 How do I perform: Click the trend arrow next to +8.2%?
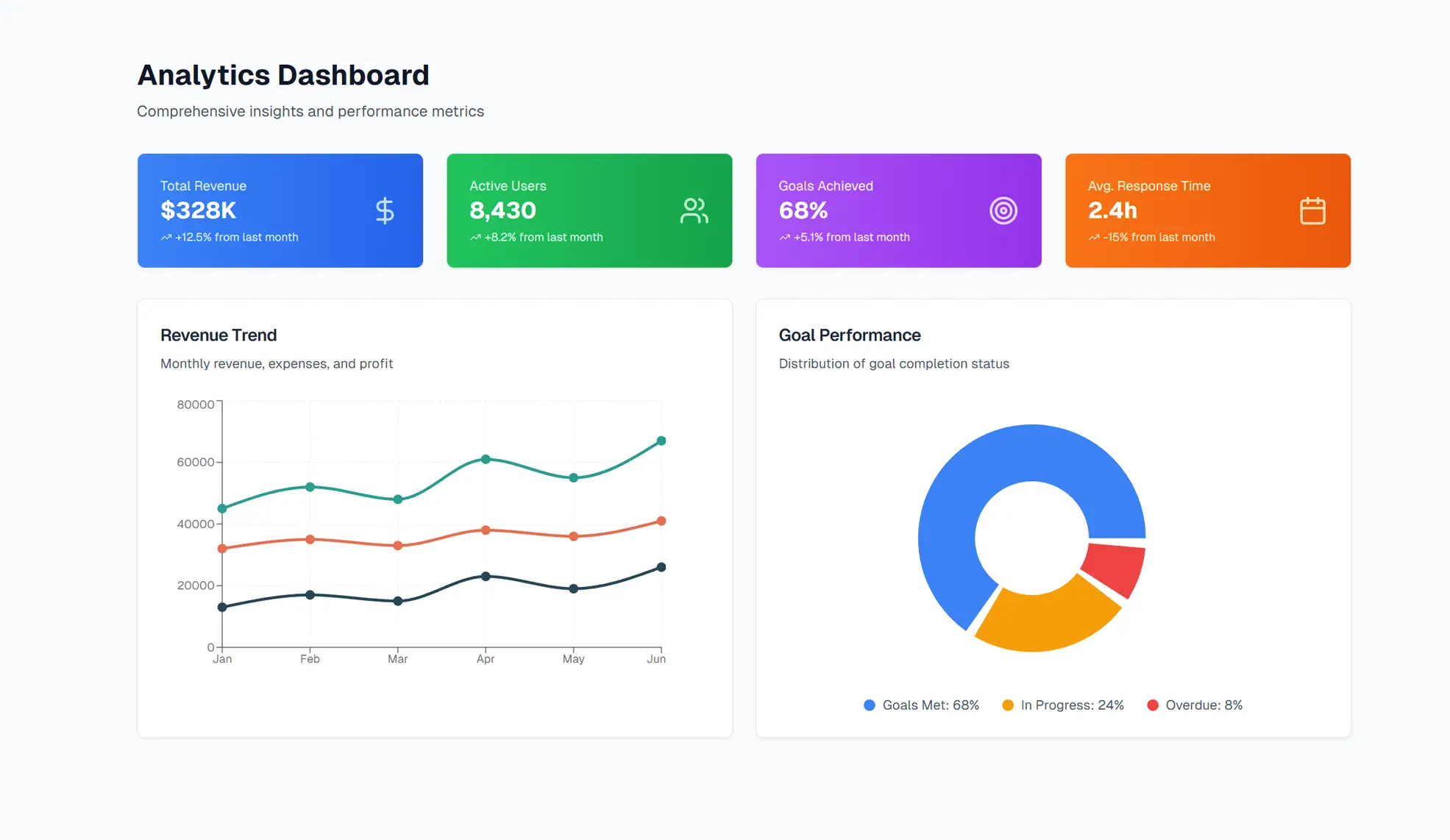(x=475, y=237)
